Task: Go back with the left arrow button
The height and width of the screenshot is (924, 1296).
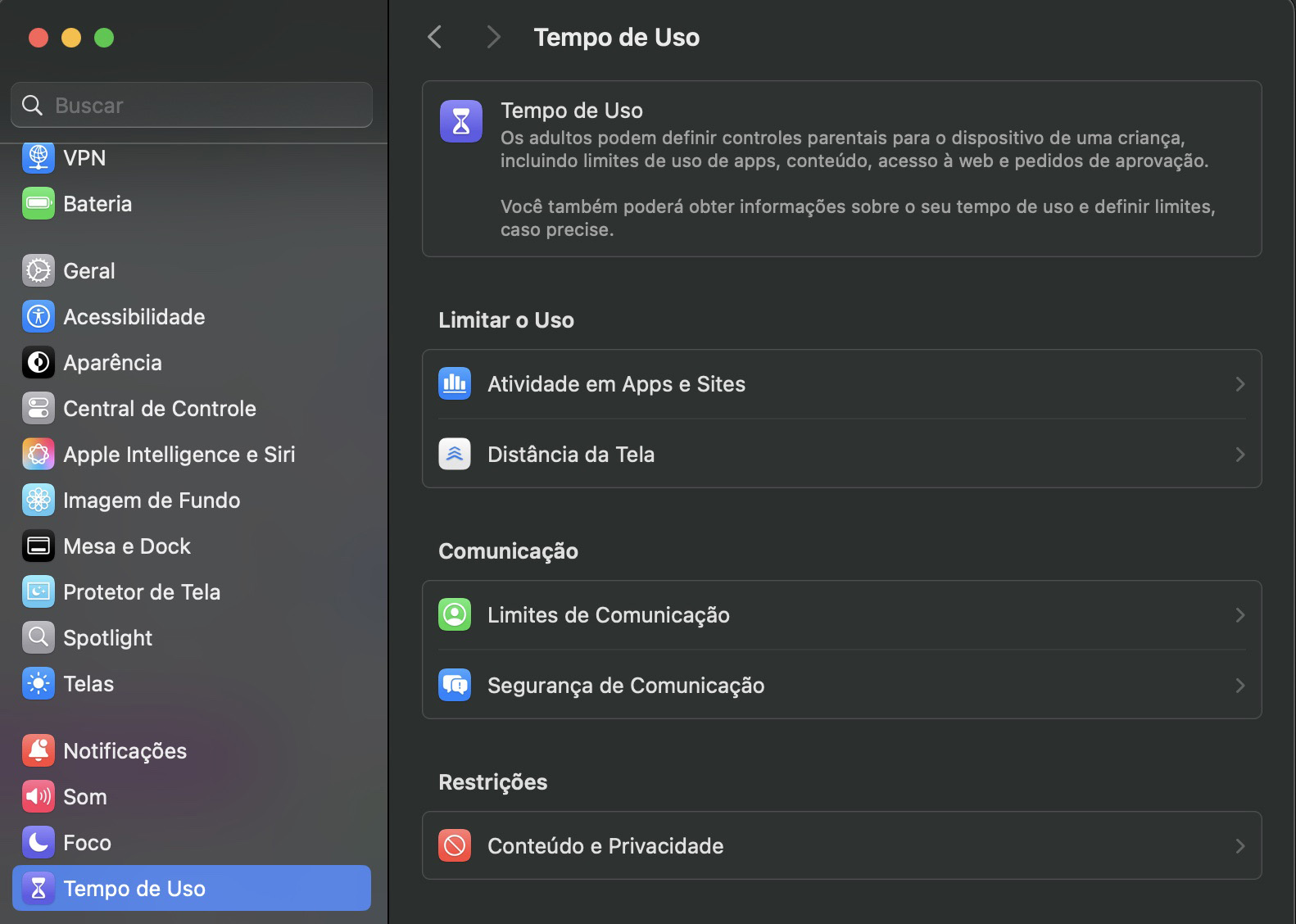Action: (435, 37)
